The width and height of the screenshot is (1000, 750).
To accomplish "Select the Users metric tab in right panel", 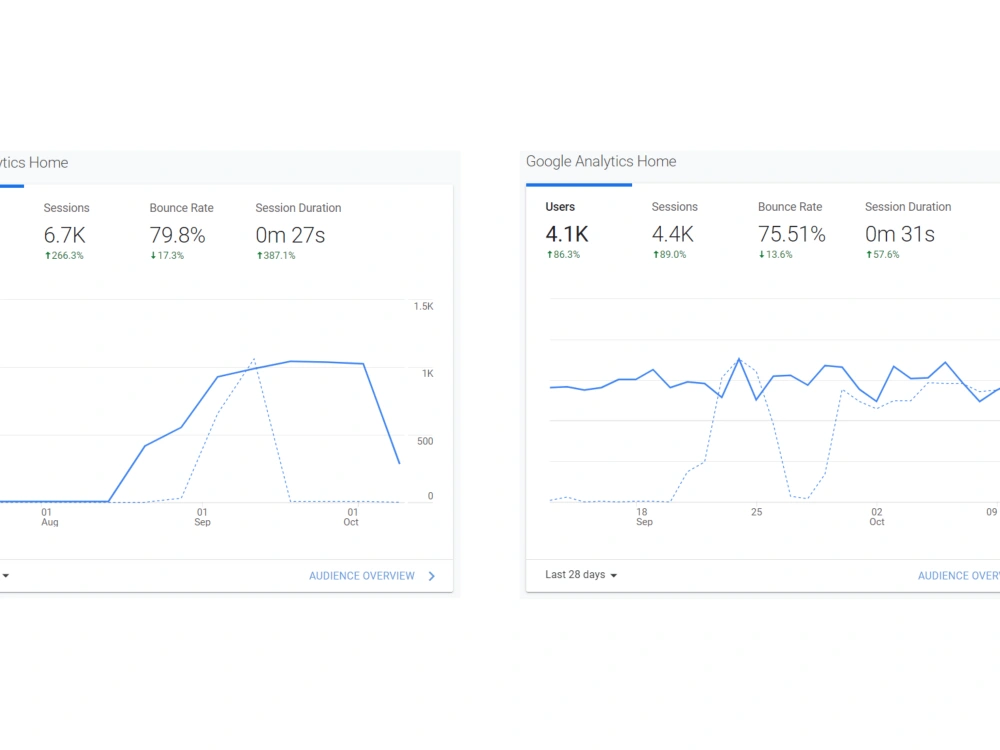I will point(567,230).
